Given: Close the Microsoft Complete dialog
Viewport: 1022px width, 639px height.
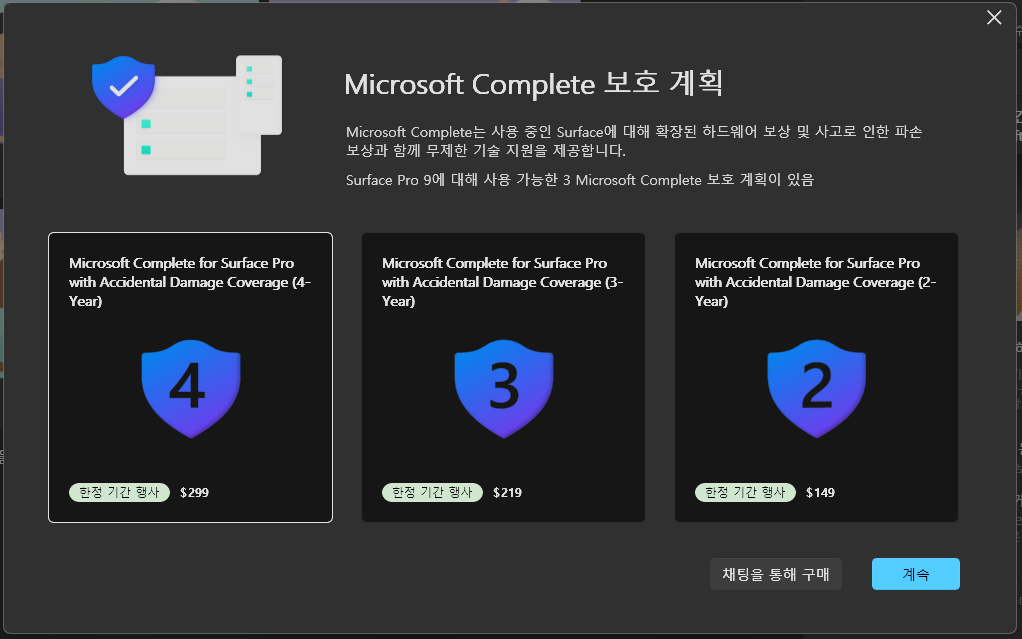Looking at the screenshot, I should (994, 18).
